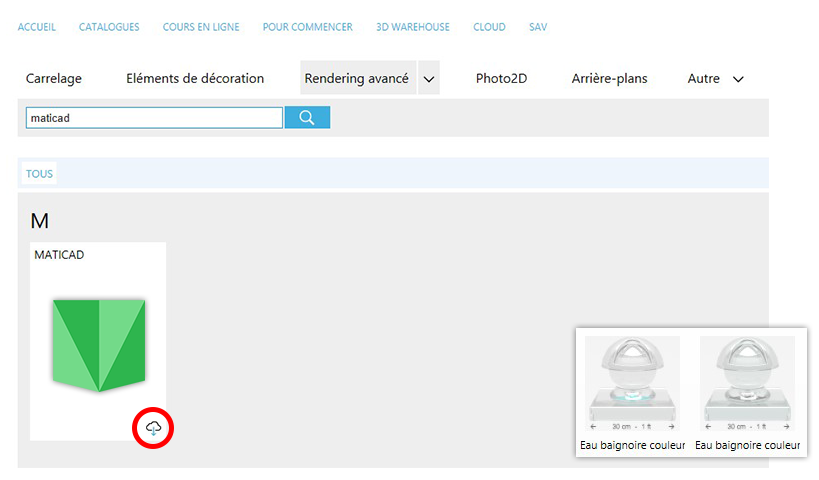Select right Eau baignoire couleur material thumbnail
This screenshot has height=480, width=819.
tap(747, 384)
